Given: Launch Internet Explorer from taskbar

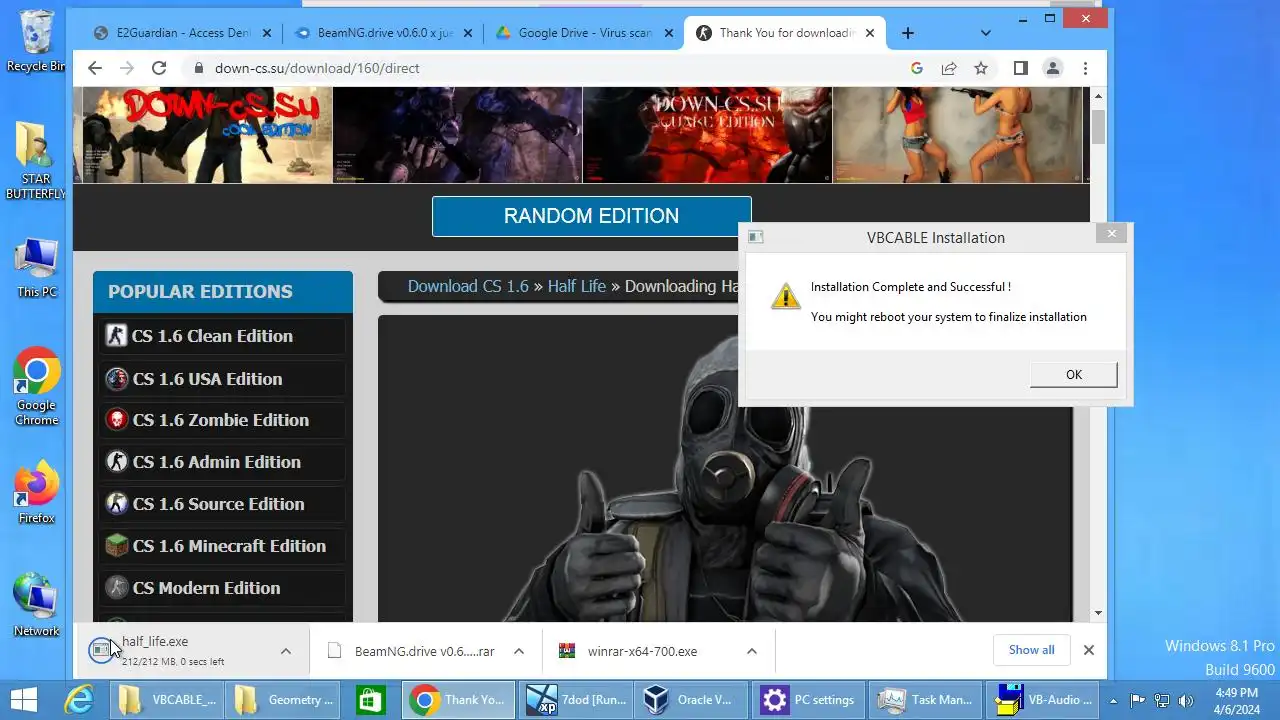Looking at the screenshot, I should (80, 700).
